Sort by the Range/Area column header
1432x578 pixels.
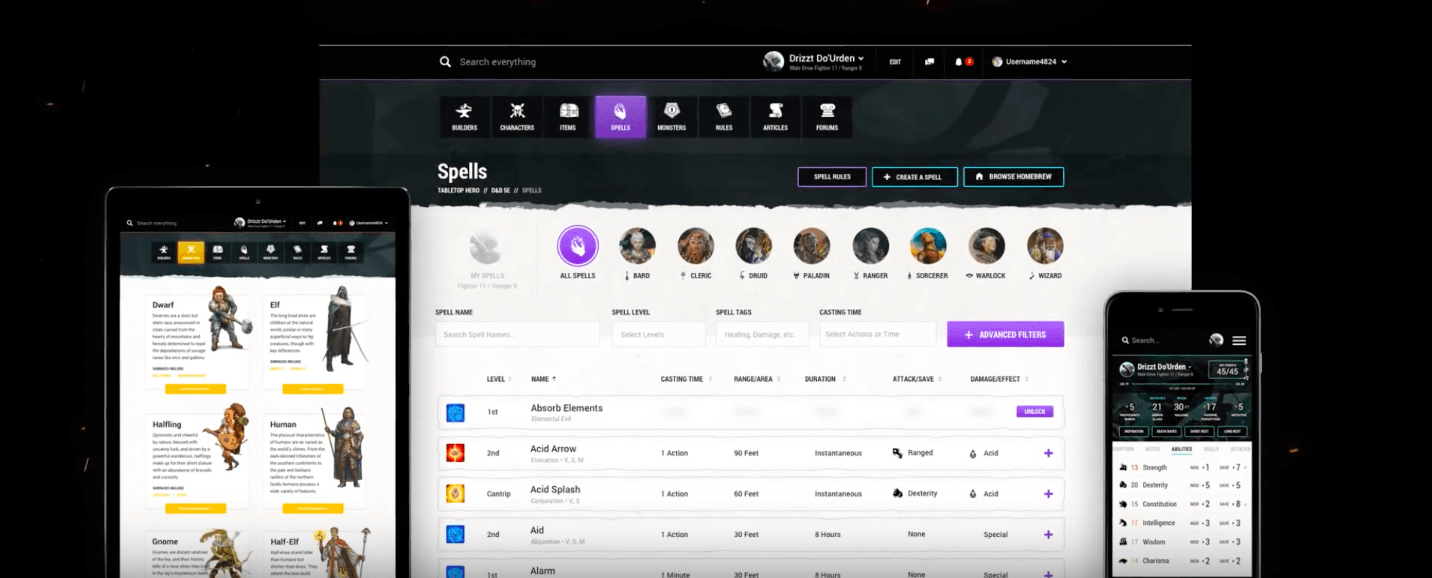(x=759, y=379)
